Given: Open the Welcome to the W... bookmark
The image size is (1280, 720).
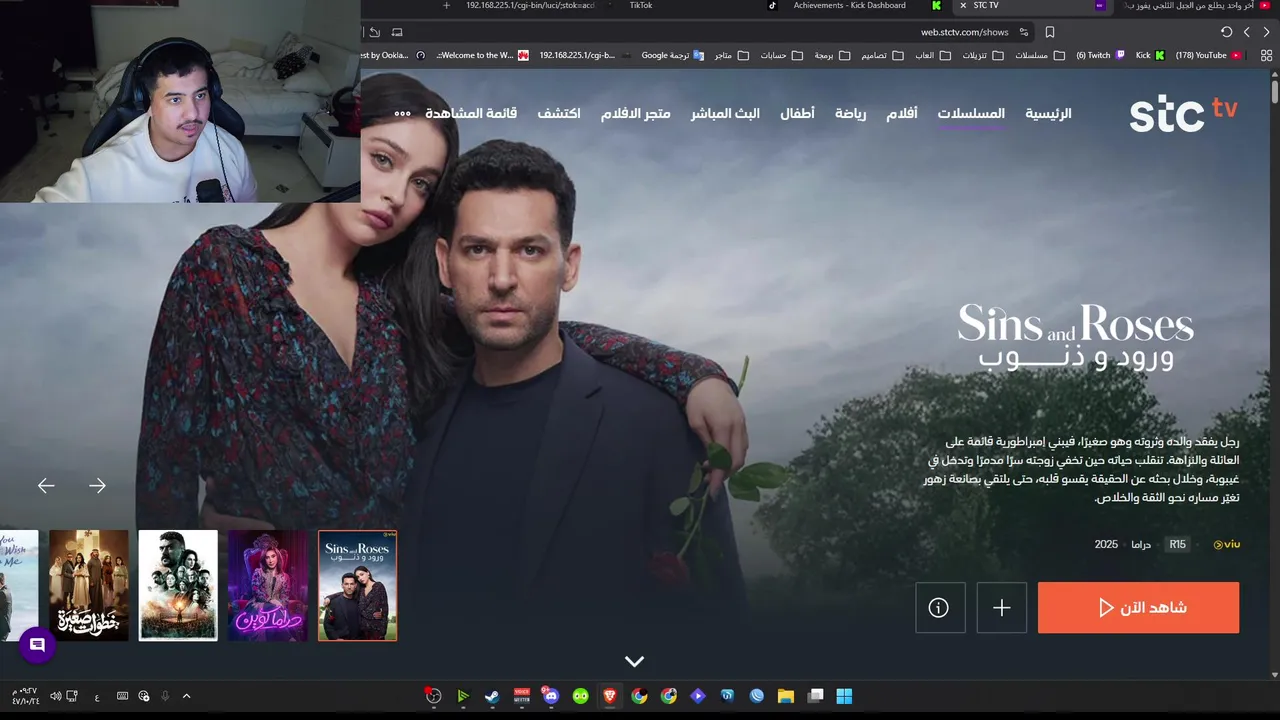Looking at the screenshot, I should (484, 55).
